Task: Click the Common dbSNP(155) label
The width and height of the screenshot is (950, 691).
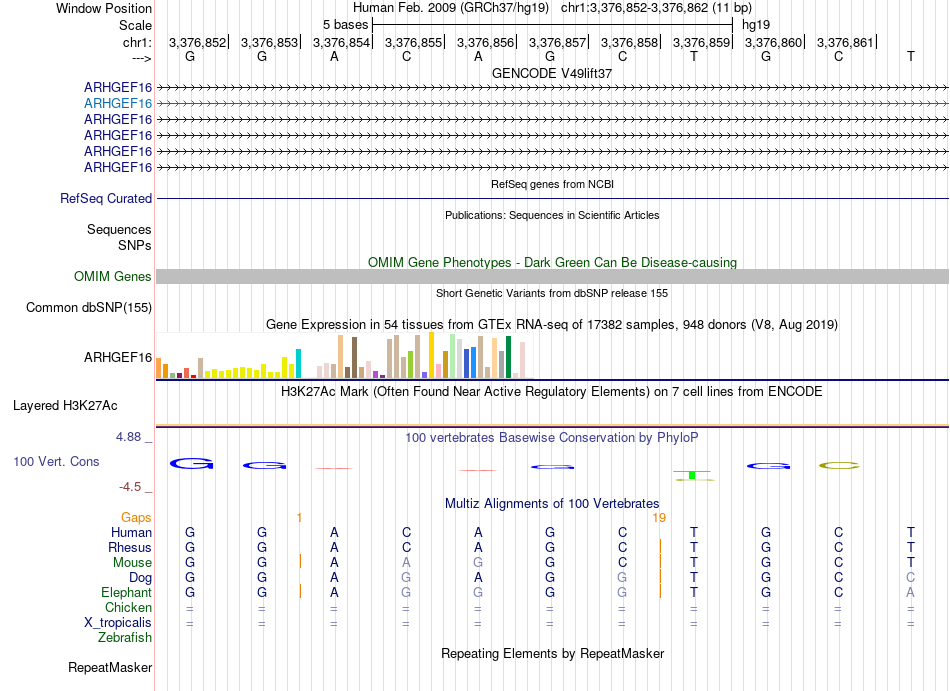Action: point(89,308)
